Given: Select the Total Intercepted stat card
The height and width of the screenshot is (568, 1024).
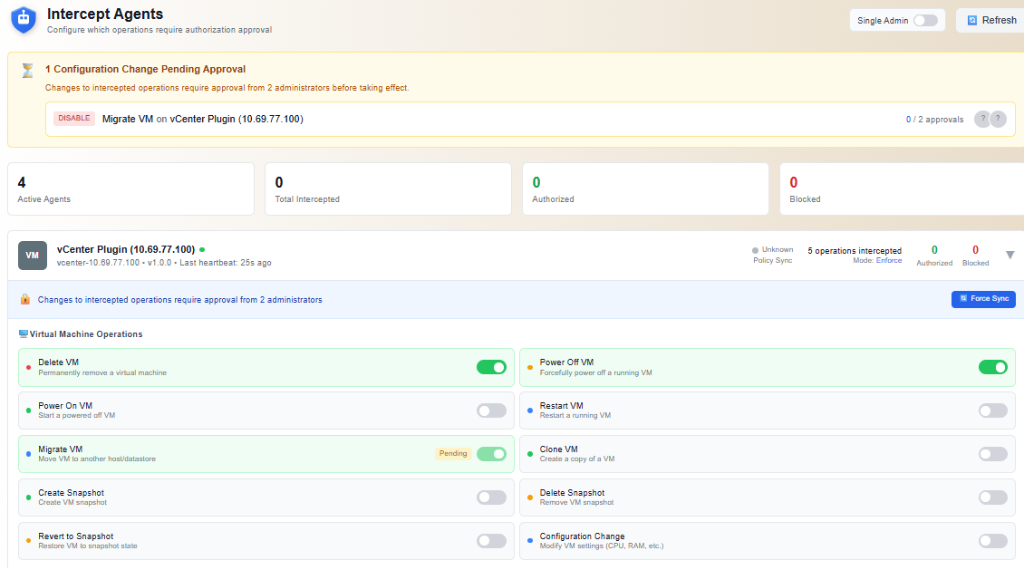Looking at the screenshot, I should click(x=388, y=189).
